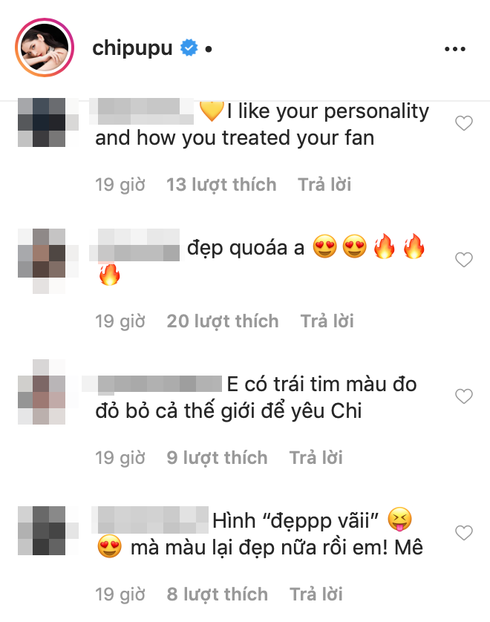The height and width of the screenshot is (622, 490).
Task: Reply to the "I like your personality" comment
Action: coord(325,185)
